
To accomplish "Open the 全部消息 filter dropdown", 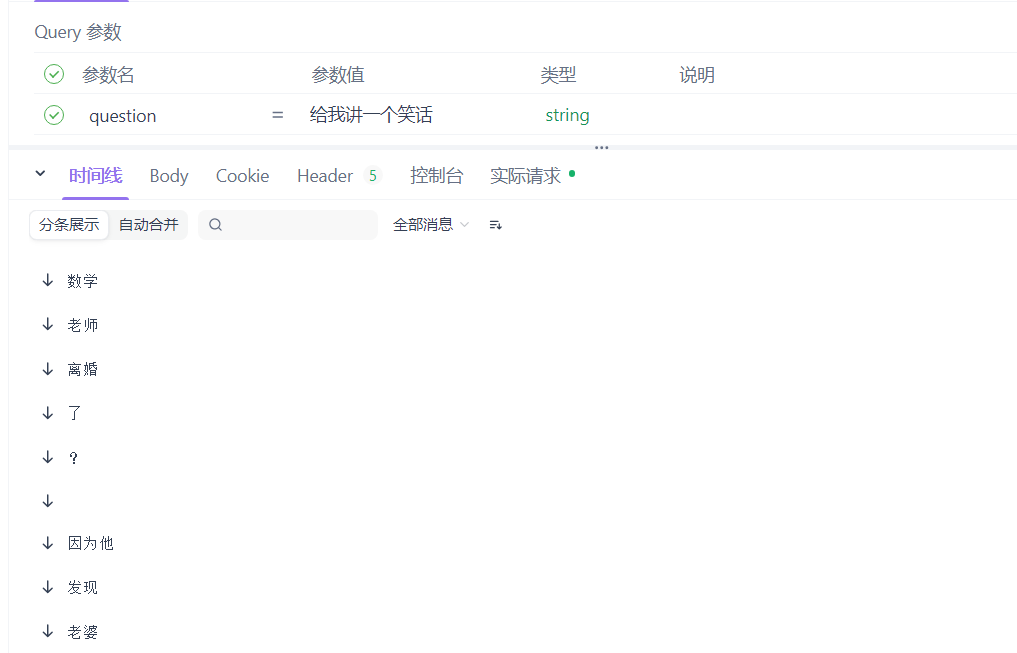I will pos(430,225).
